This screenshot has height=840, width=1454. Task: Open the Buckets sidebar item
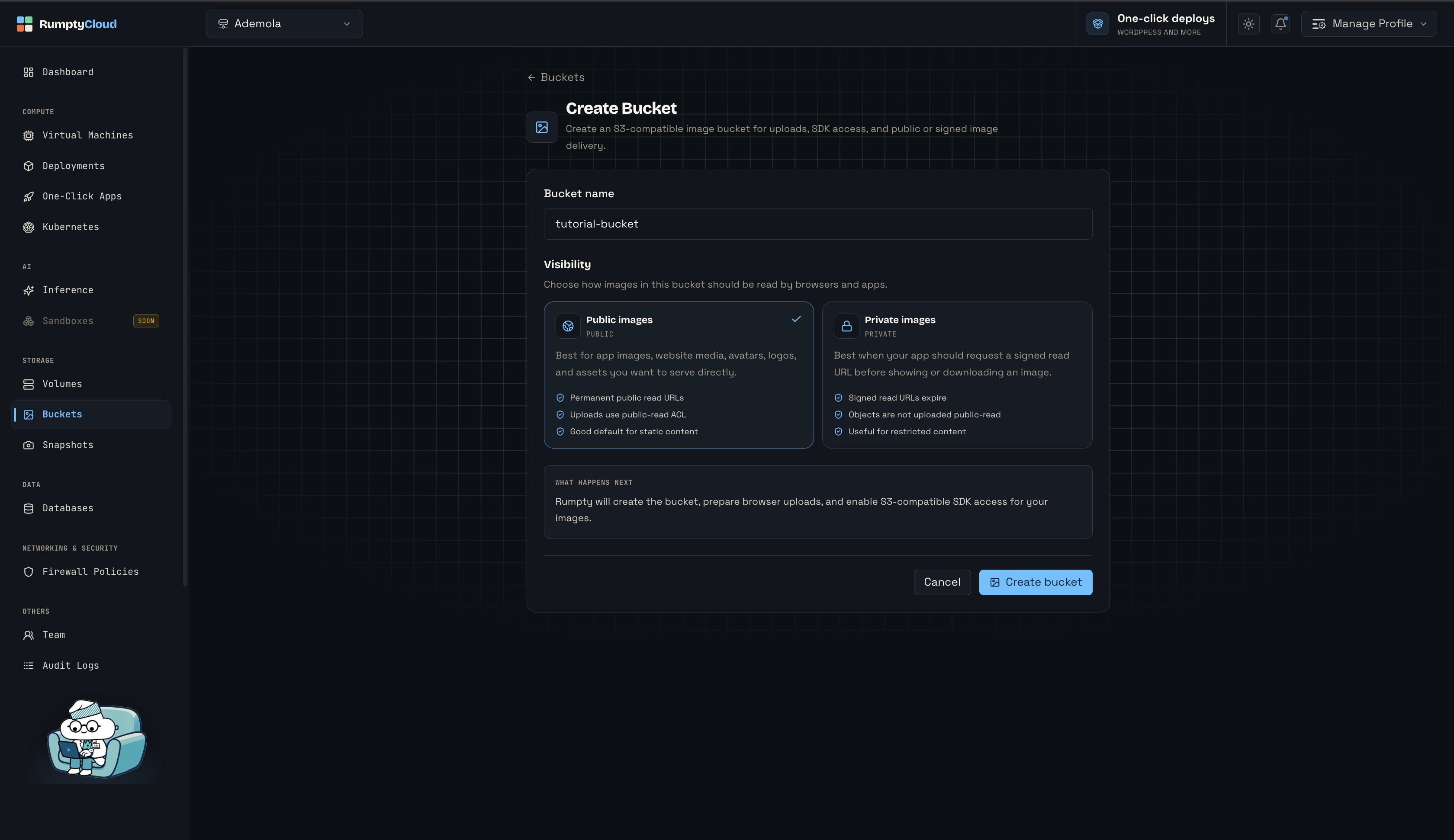point(91,414)
